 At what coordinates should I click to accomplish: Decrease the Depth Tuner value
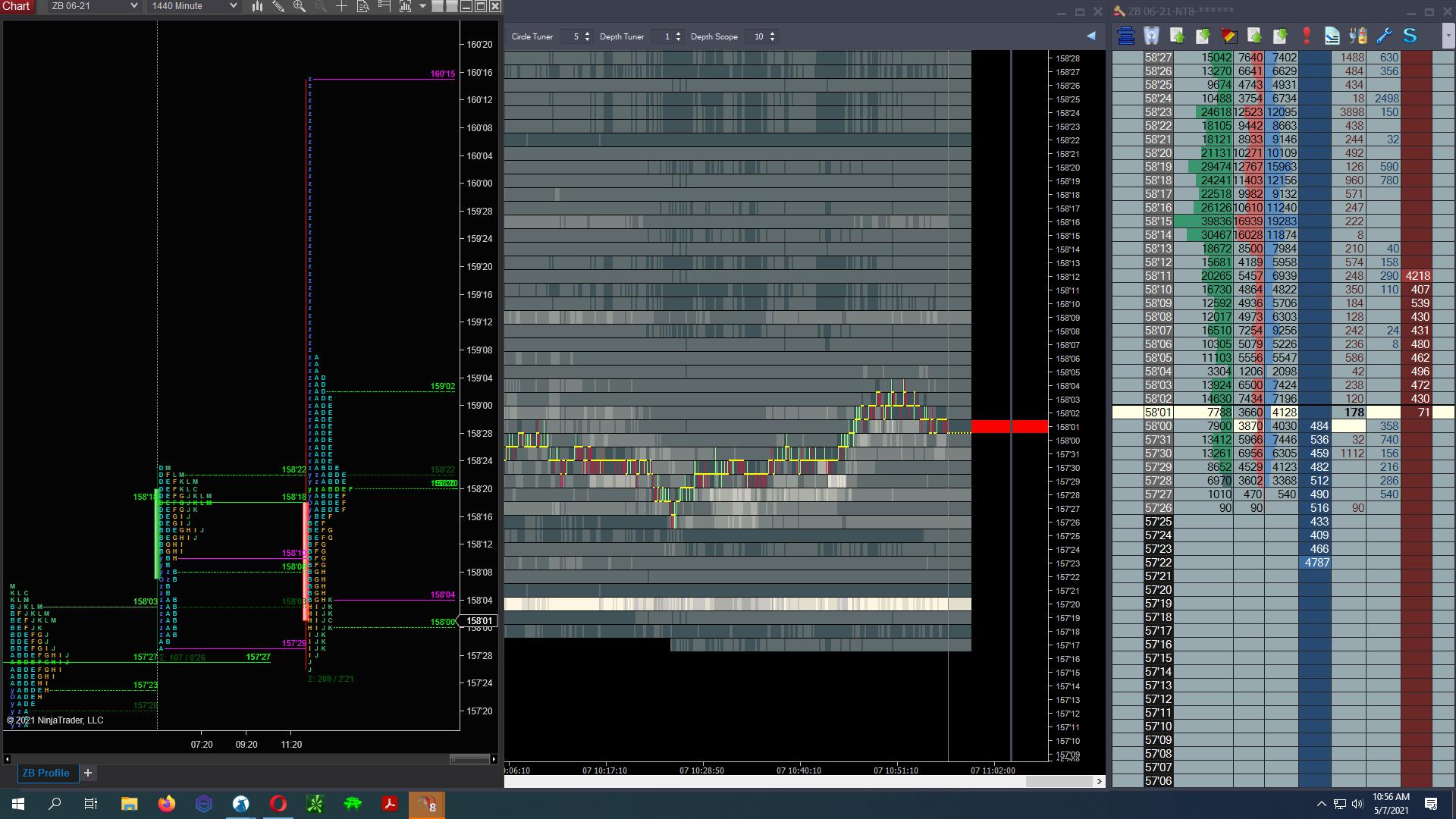(x=678, y=39)
